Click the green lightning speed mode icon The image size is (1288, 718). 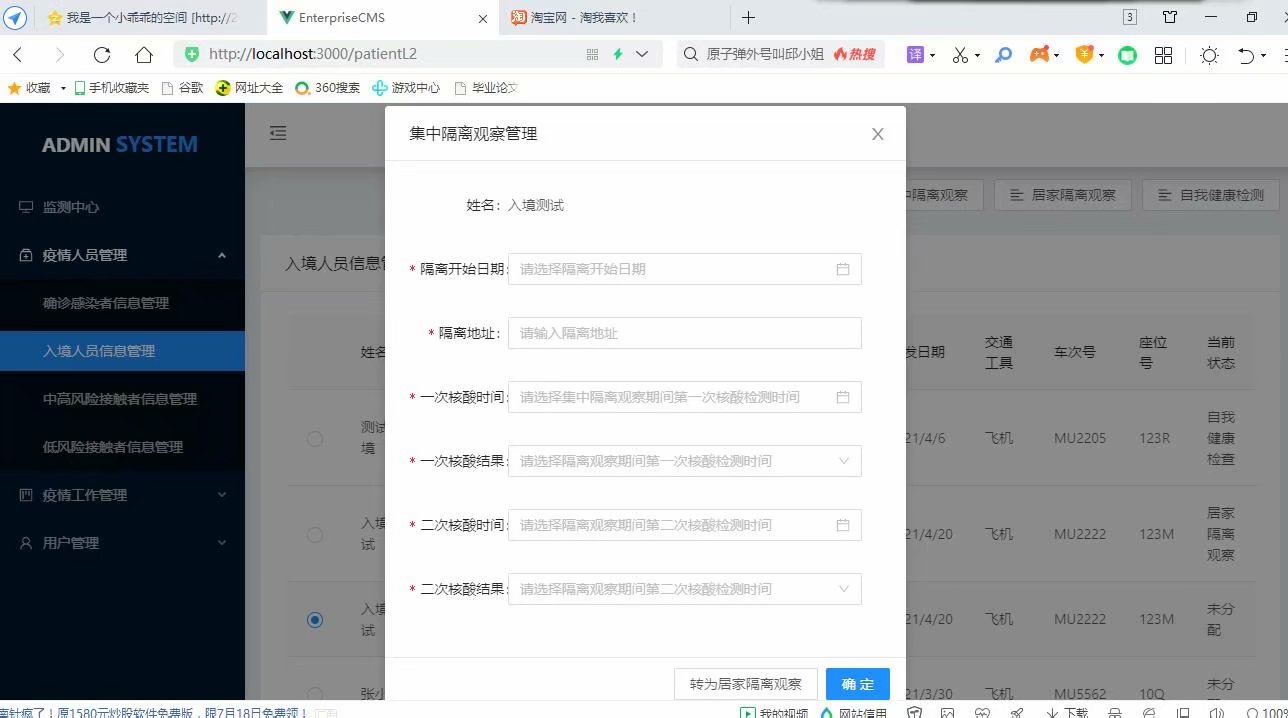(618, 55)
